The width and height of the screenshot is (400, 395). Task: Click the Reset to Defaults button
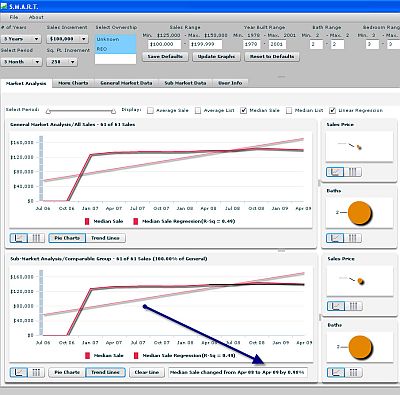click(272, 57)
